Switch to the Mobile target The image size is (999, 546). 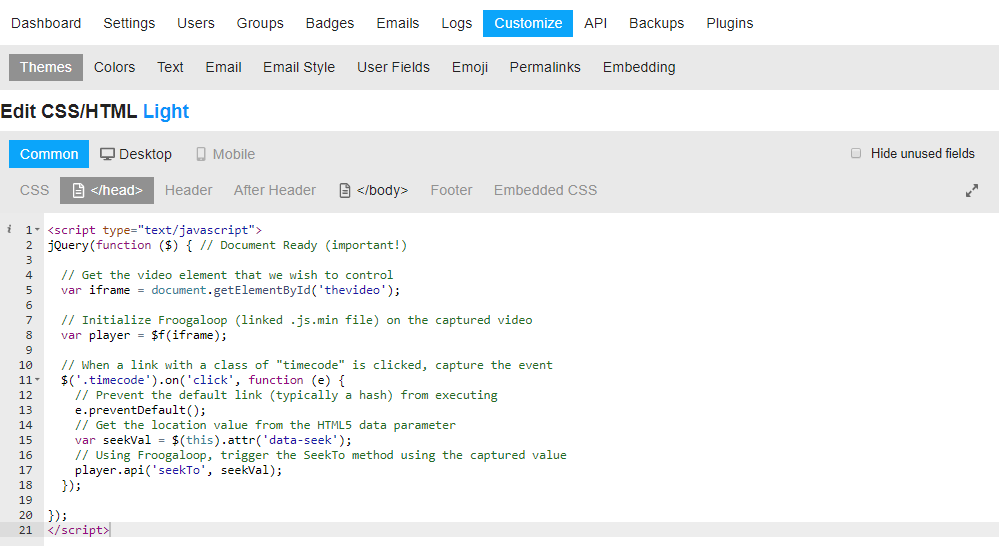click(225, 154)
